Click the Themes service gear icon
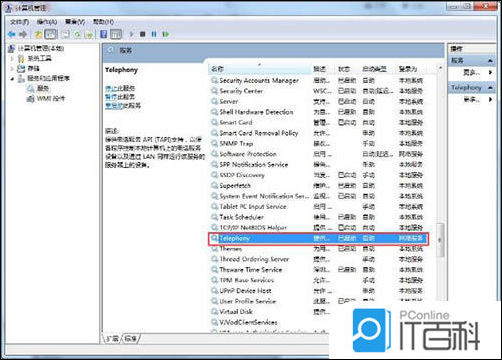 [214, 249]
